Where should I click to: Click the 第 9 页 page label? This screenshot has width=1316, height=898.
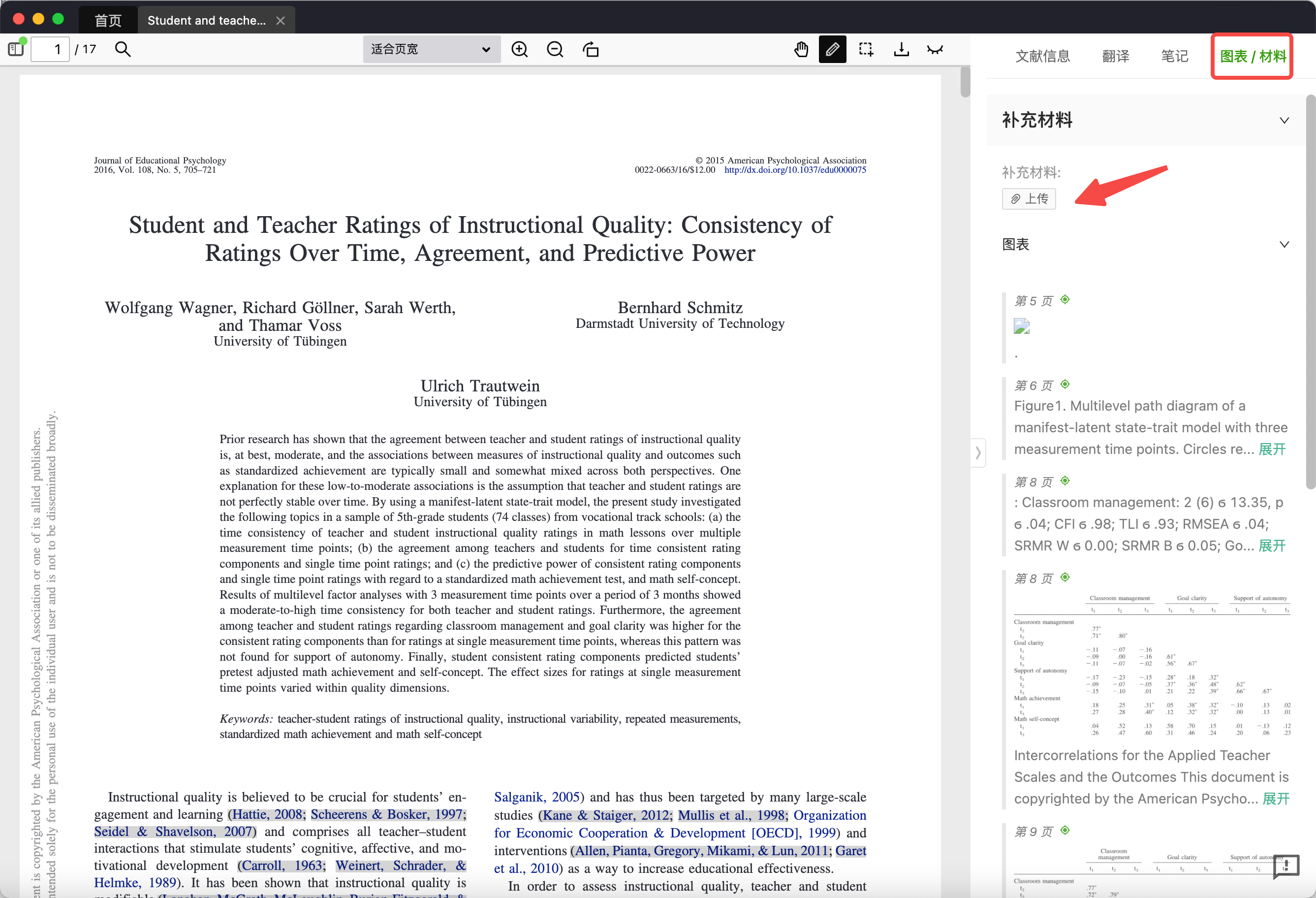(1034, 832)
